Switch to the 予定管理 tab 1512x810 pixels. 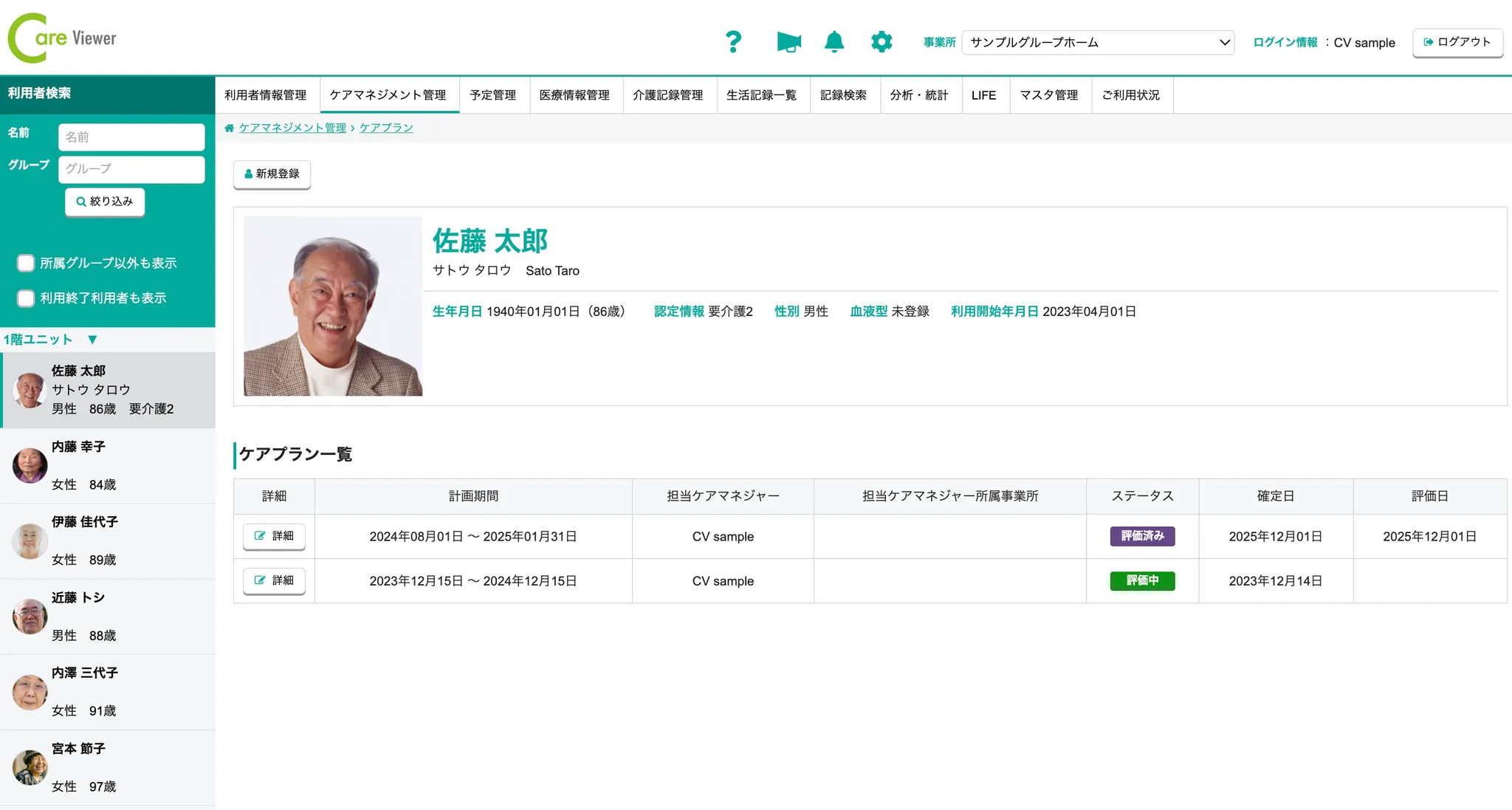point(493,95)
